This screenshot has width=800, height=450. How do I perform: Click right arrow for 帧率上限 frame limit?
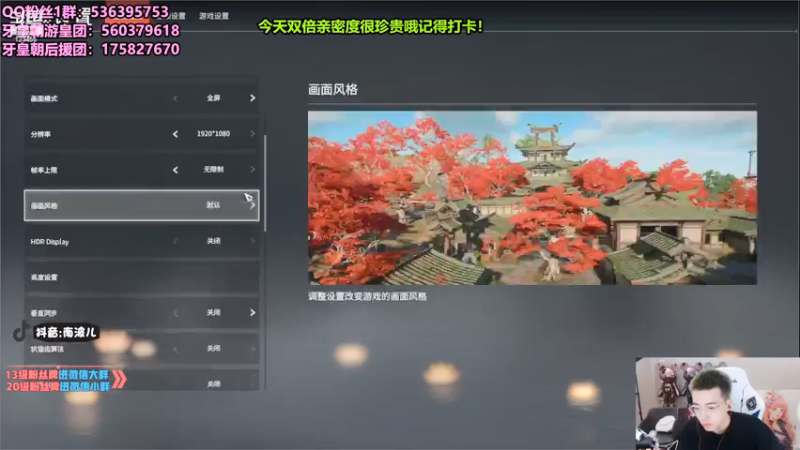click(x=253, y=169)
